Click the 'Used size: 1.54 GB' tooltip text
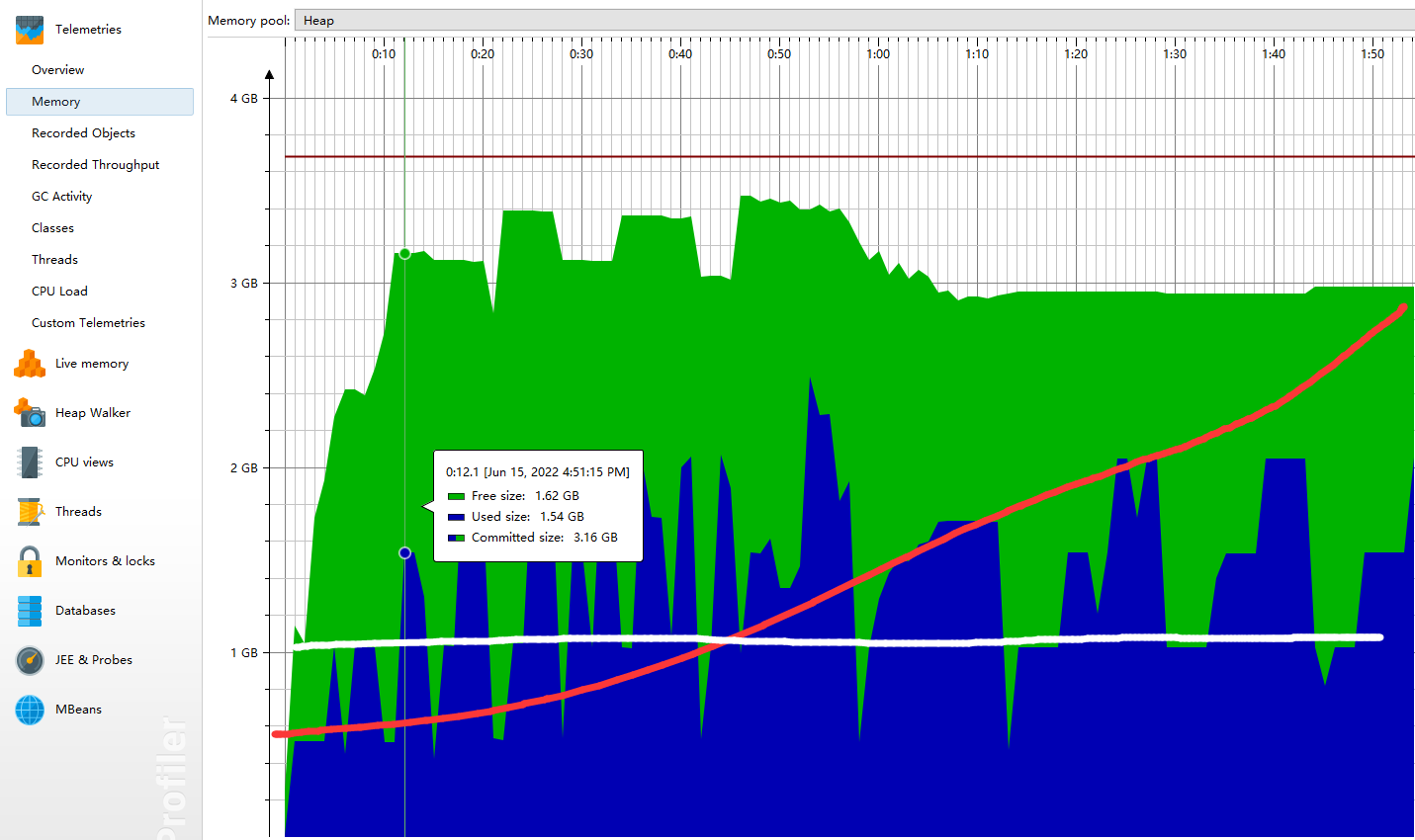Image resolution: width=1415 pixels, height=840 pixels. point(528,517)
